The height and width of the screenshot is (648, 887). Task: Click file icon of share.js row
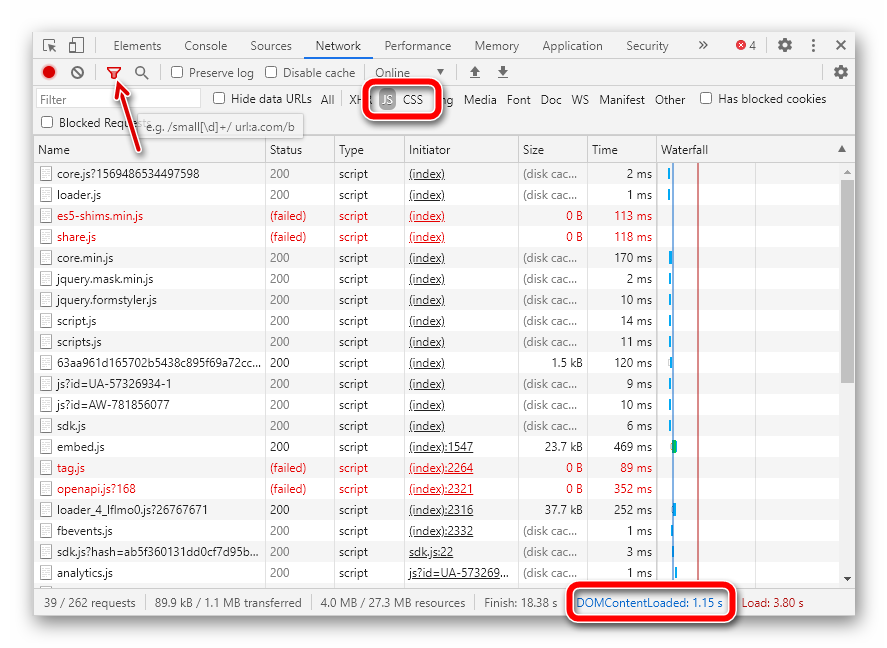point(46,237)
